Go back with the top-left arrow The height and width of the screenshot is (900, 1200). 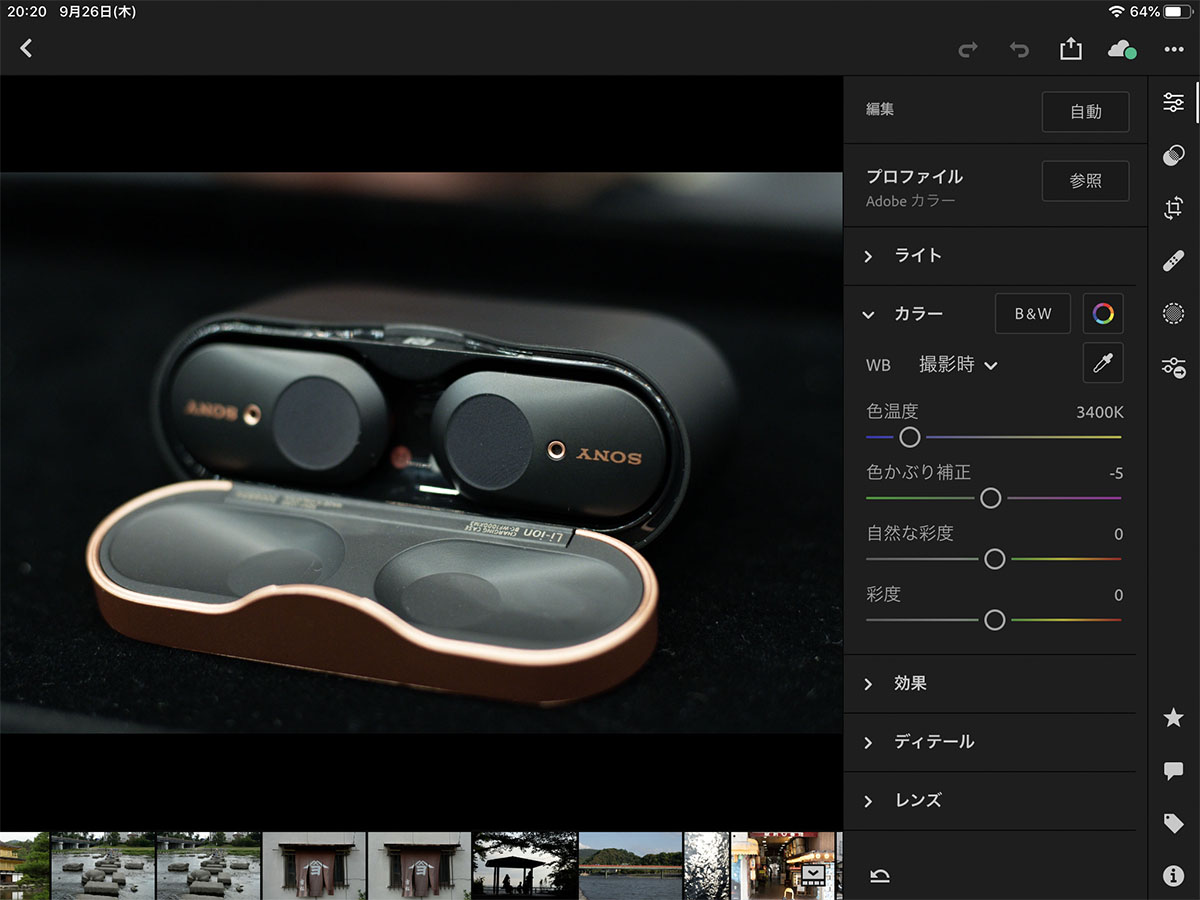(26, 48)
